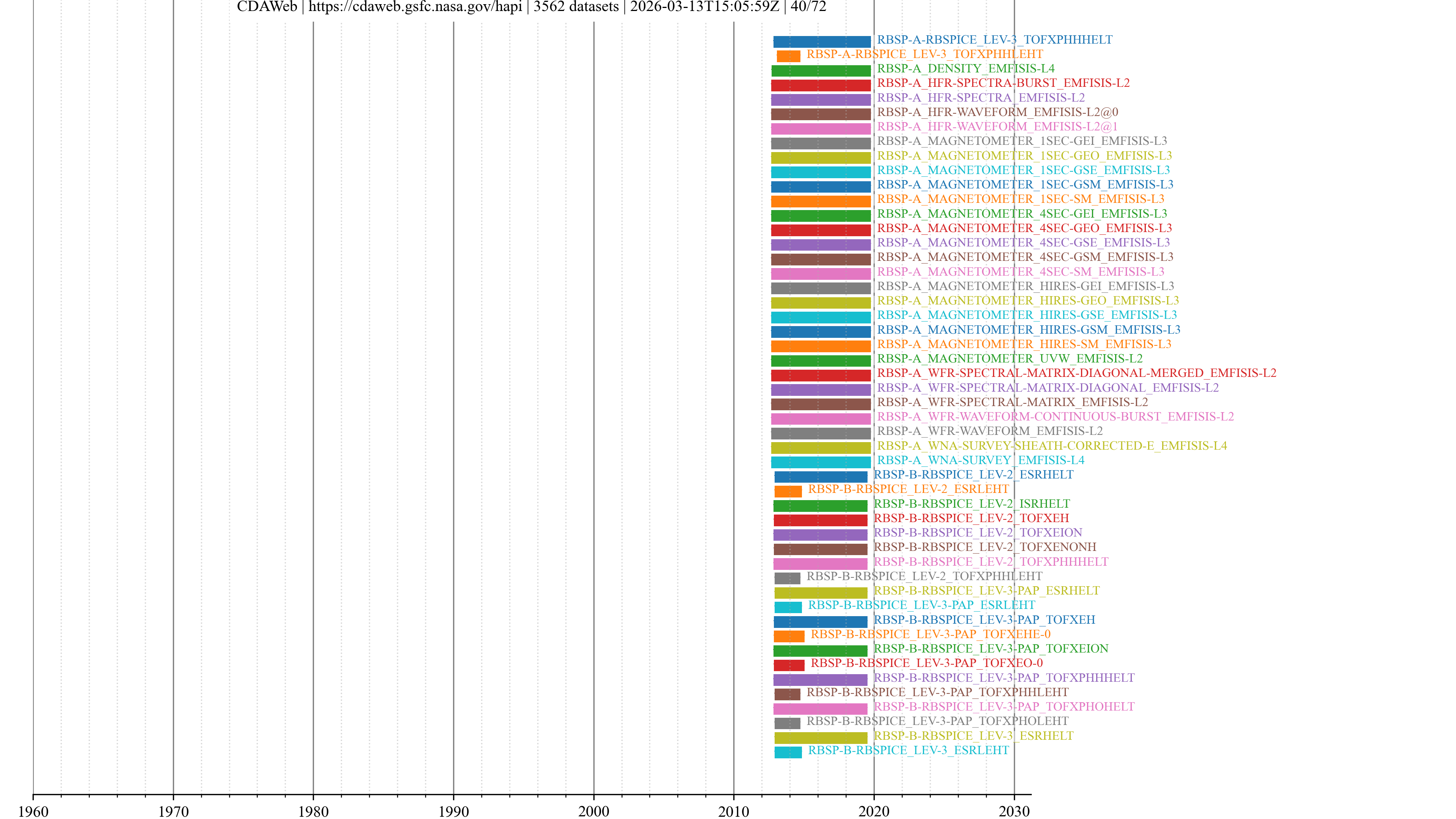Click the 1970 tick label on the axis
Image resolution: width=1456 pixels, height=819 pixels.
[173, 812]
